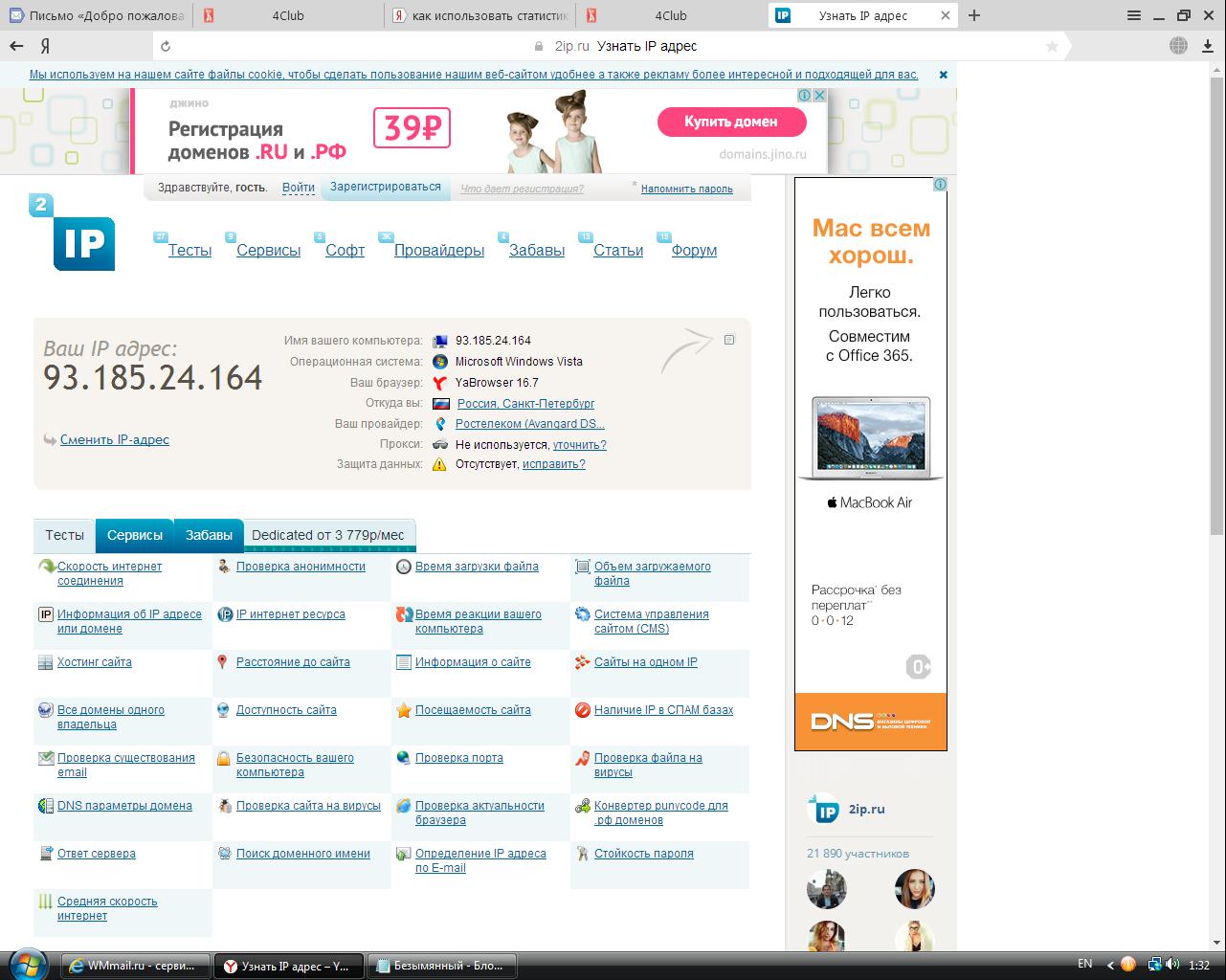Open the Забавы navigation menu
Viewport: 1226px width, 980px height.
537,250
